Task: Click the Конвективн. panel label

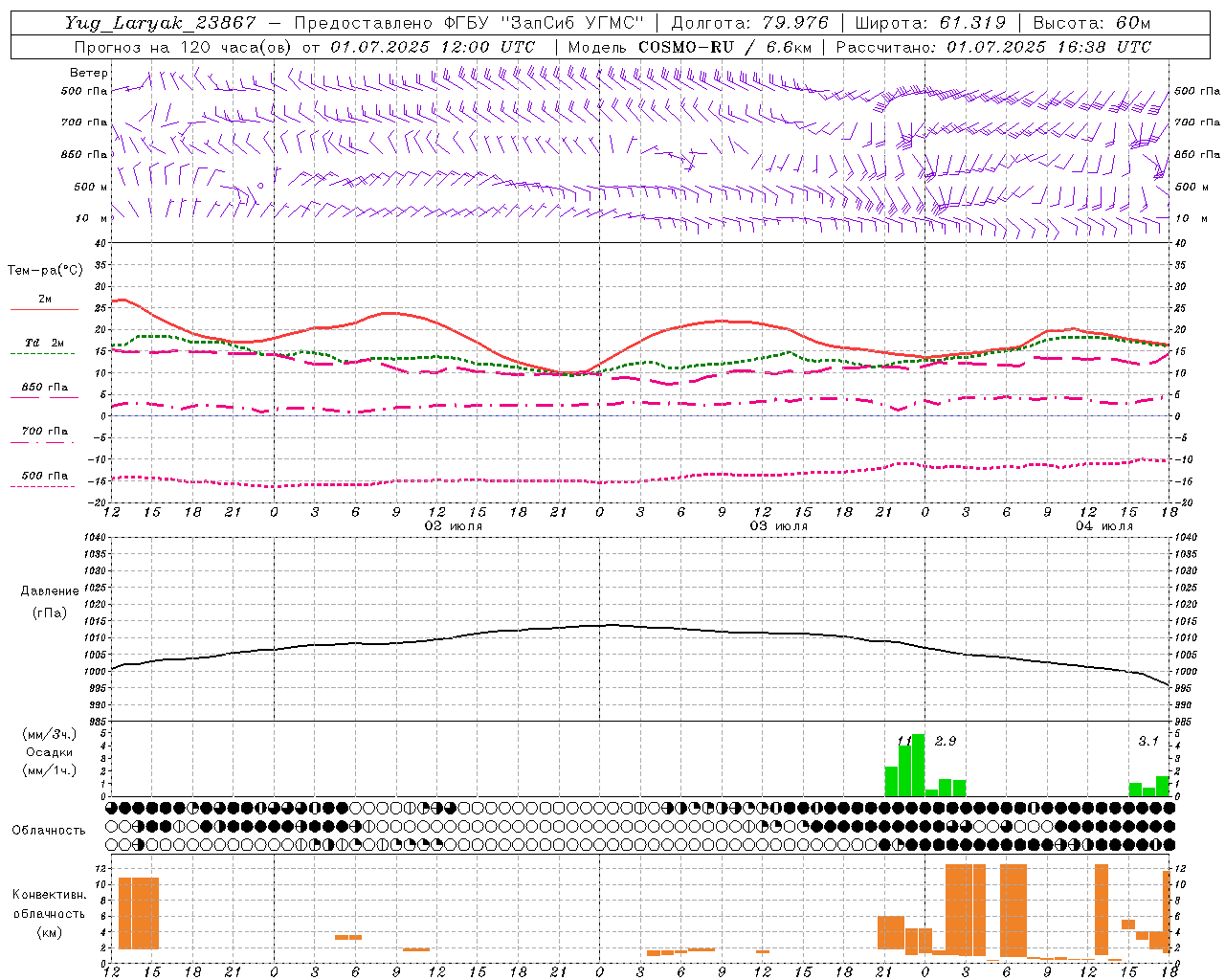Action: click(49, 895)
